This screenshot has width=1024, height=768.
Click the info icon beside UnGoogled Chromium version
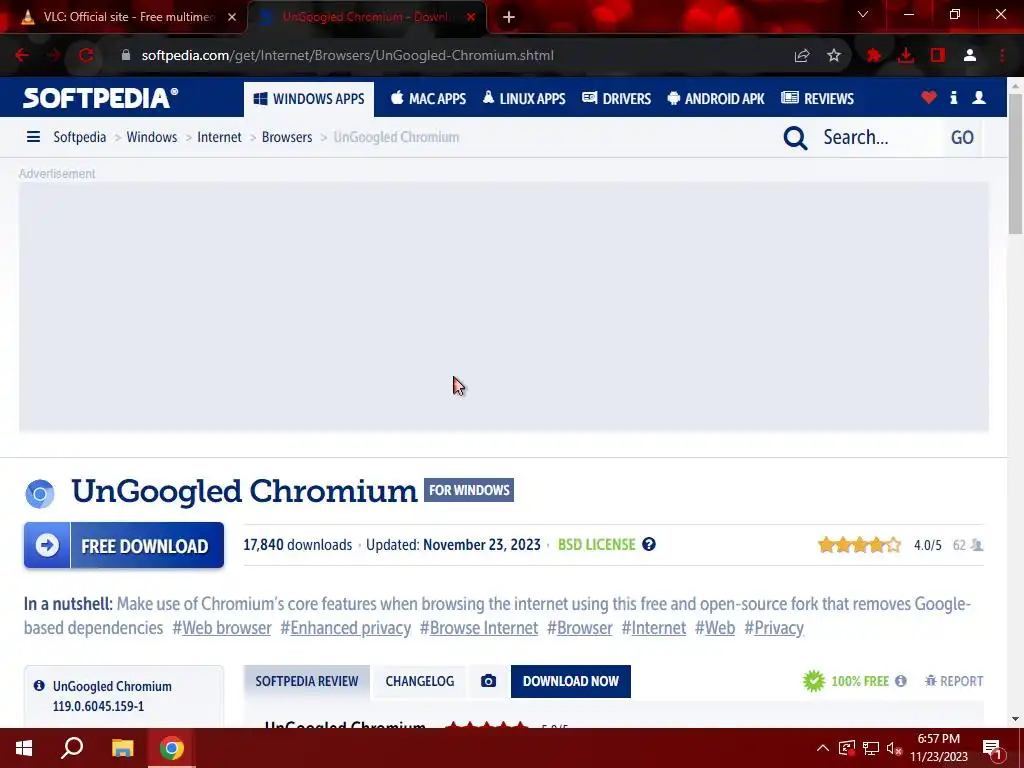(39, 686)
